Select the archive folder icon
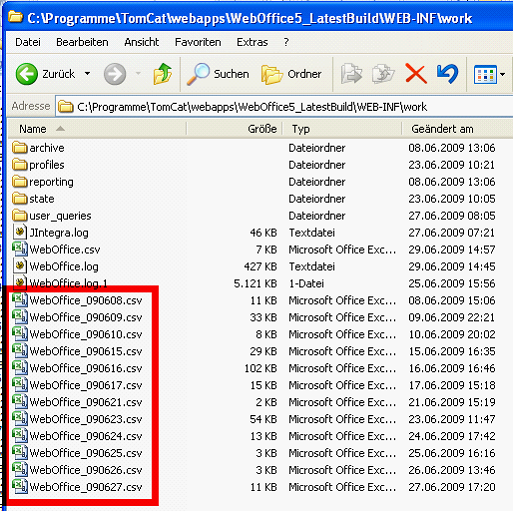 coord(20,147)
